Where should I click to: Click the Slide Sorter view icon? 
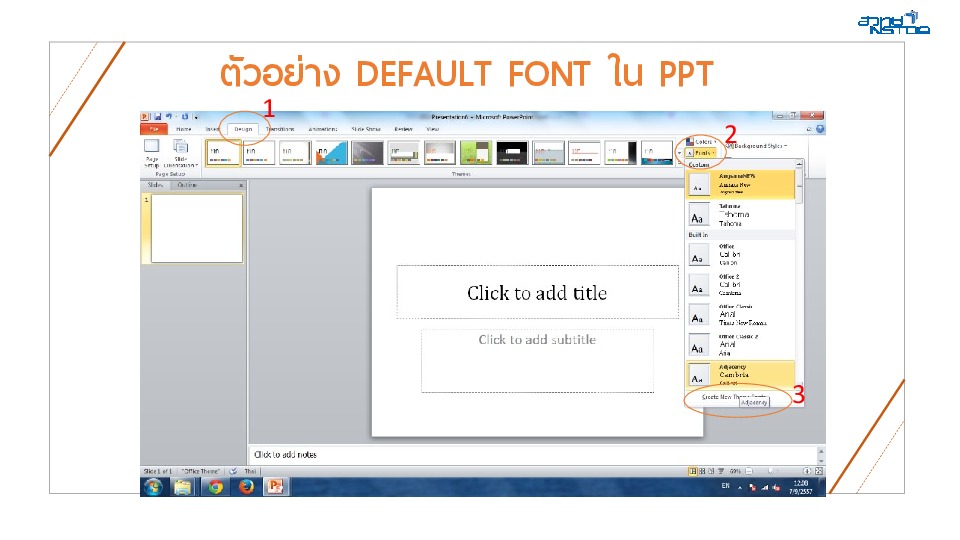tap(702, 471)
